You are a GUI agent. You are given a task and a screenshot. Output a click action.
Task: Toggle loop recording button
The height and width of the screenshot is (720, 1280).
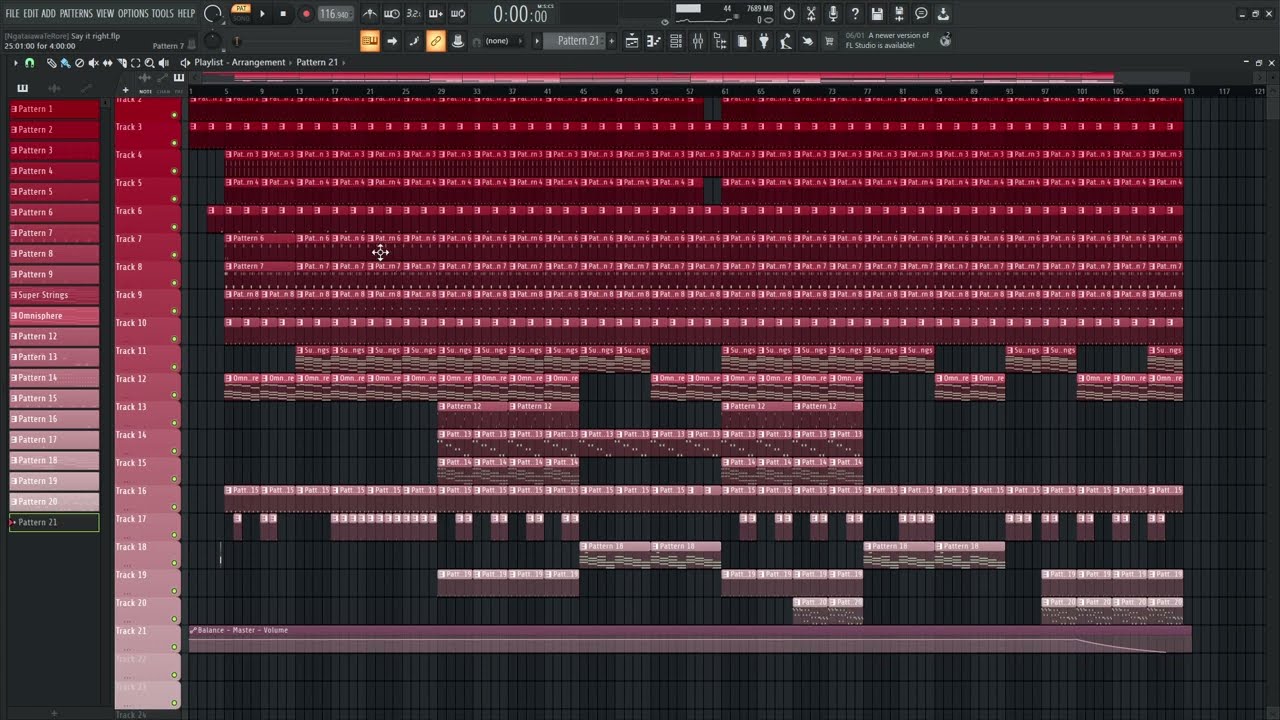(x=457, y=14)
